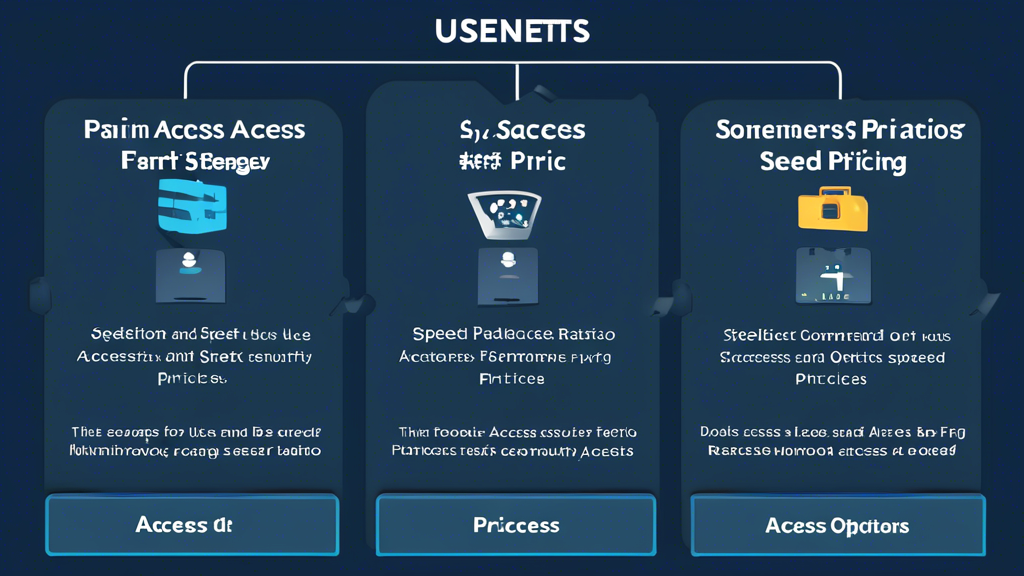Viewport: 1024px width, 576px height.
Task: Select the person avatar tile in middle card
Action: (507, 274)
